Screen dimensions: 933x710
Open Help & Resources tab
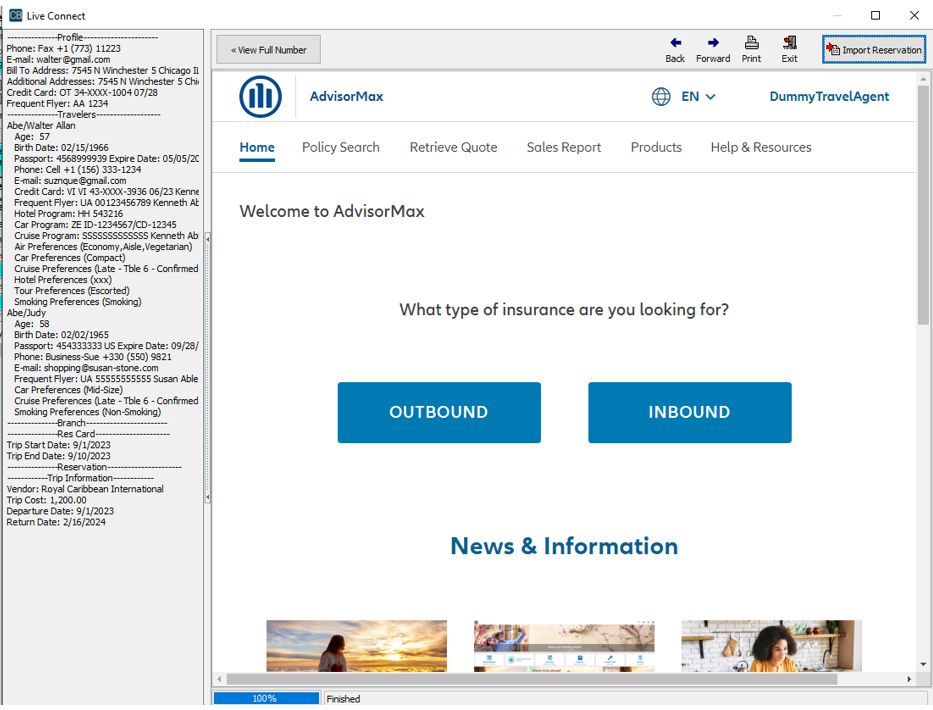[761, 148]
